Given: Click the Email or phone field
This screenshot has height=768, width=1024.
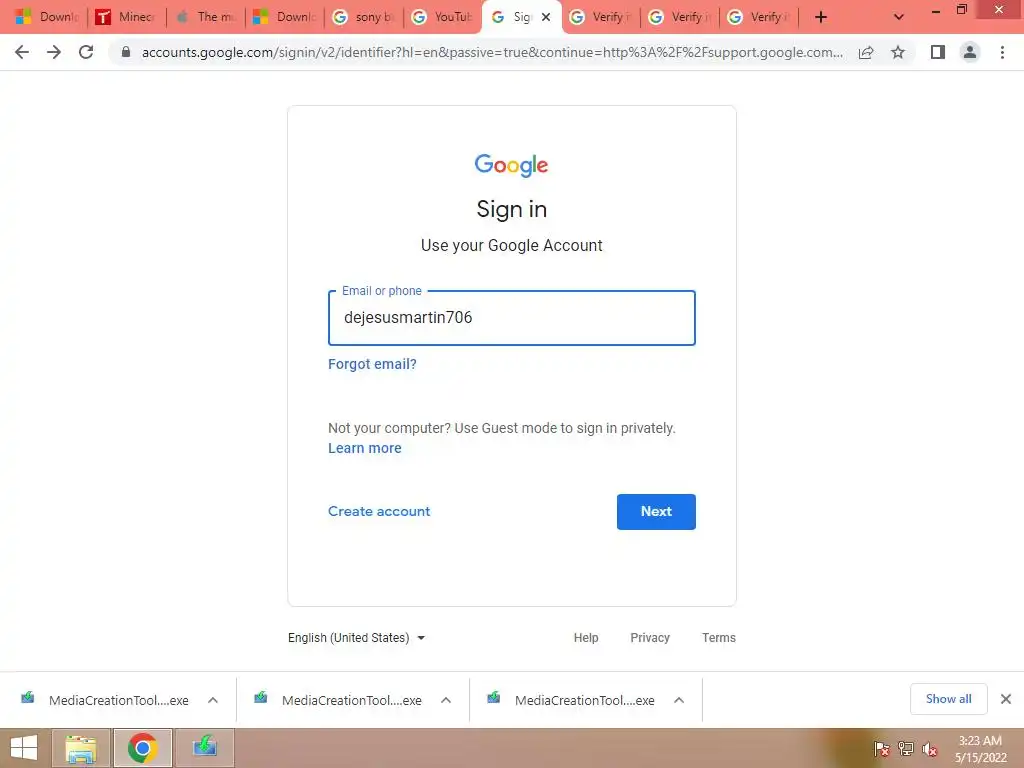Looking at the screenshot, I should click(511, 318).
